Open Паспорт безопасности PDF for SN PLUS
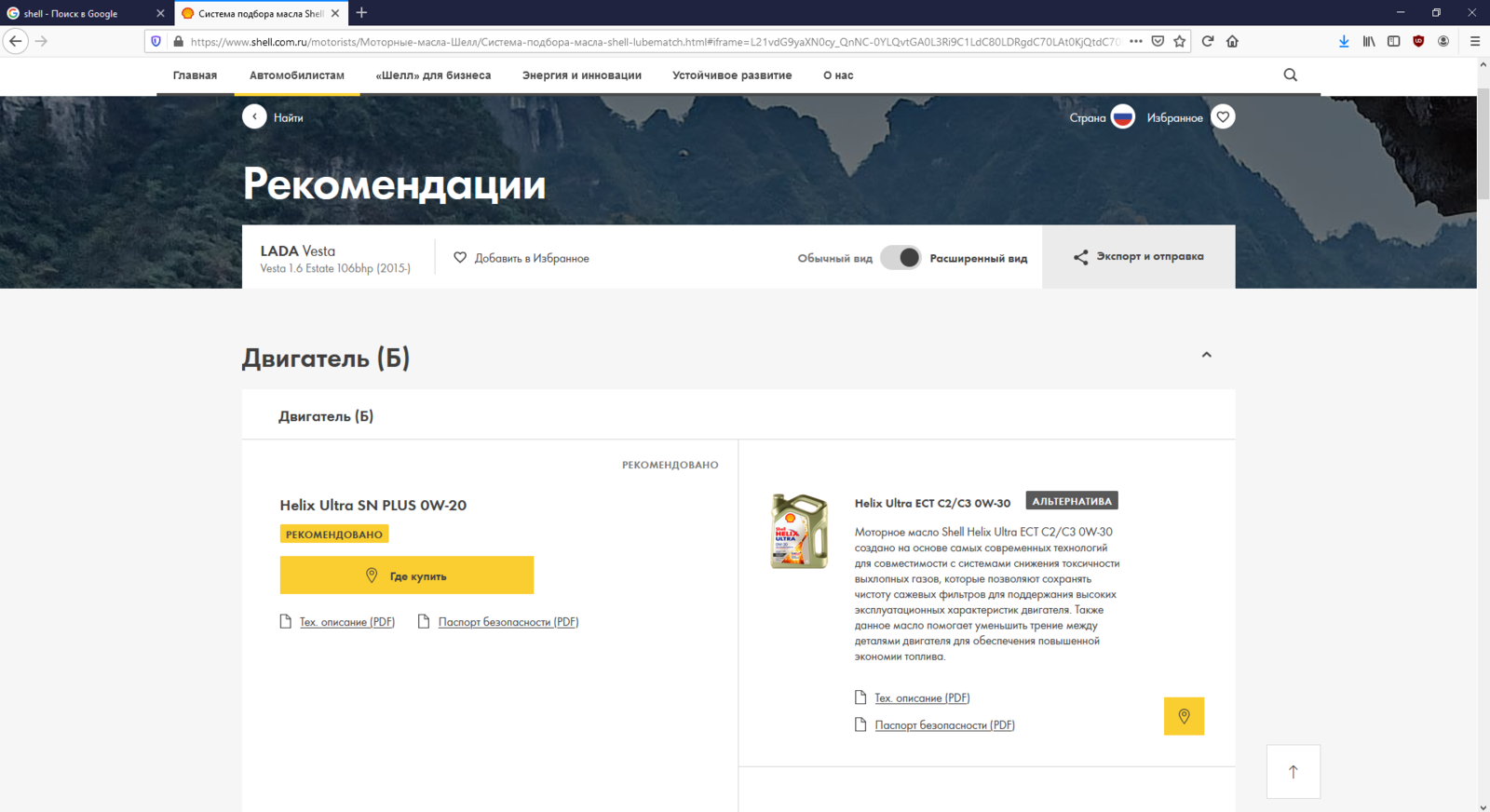 508,622
